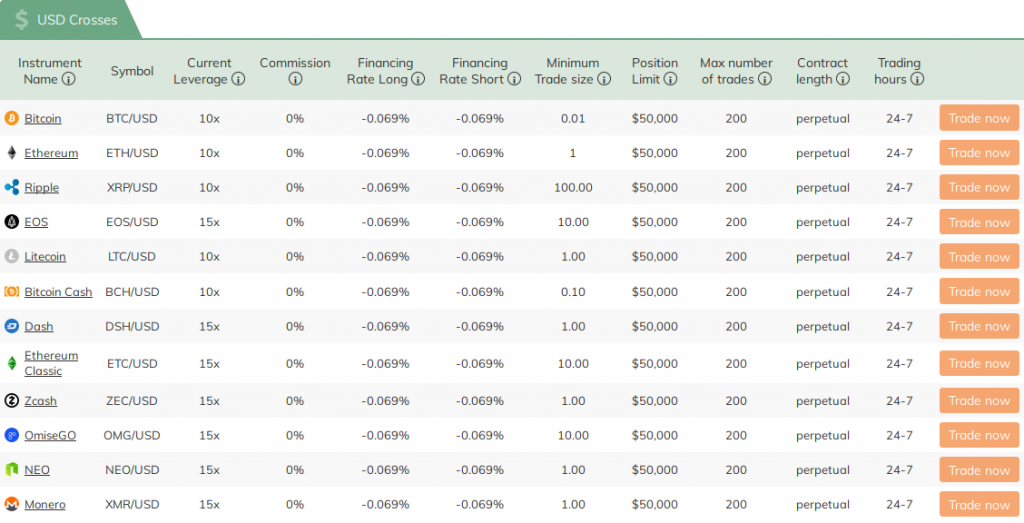Viewport: 1024px width, 523px height.
Task: Click the LTC/USD symbol cell
Action: click(x=132, y=257)
